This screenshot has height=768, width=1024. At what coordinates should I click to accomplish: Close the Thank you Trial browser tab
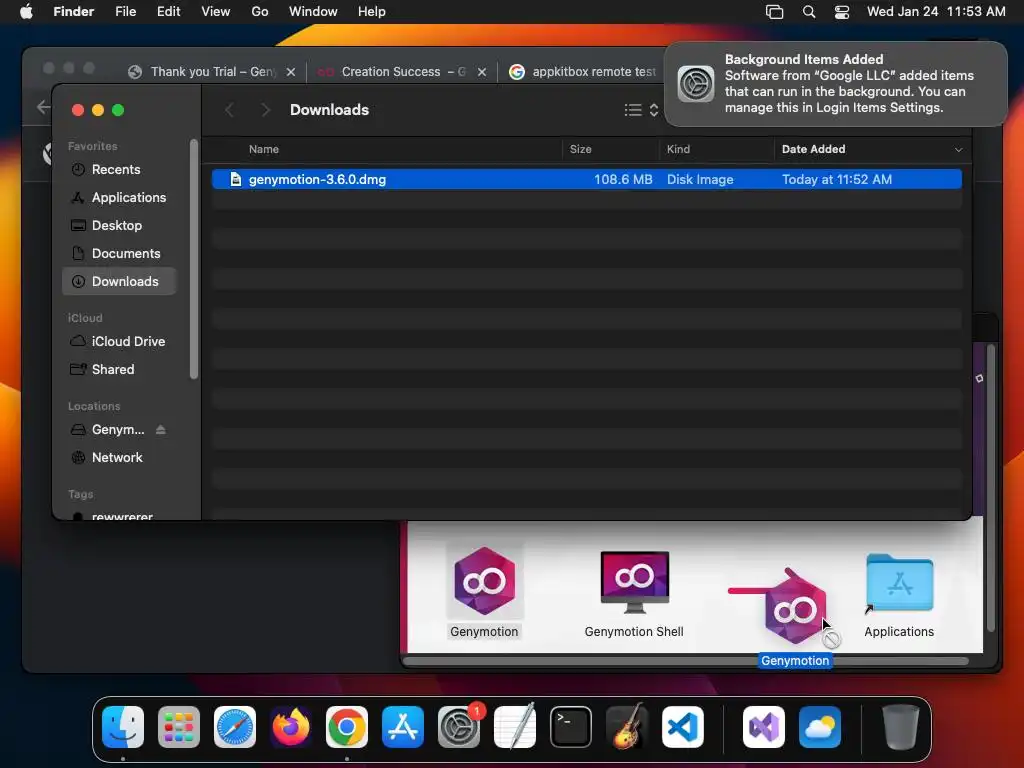291,72
